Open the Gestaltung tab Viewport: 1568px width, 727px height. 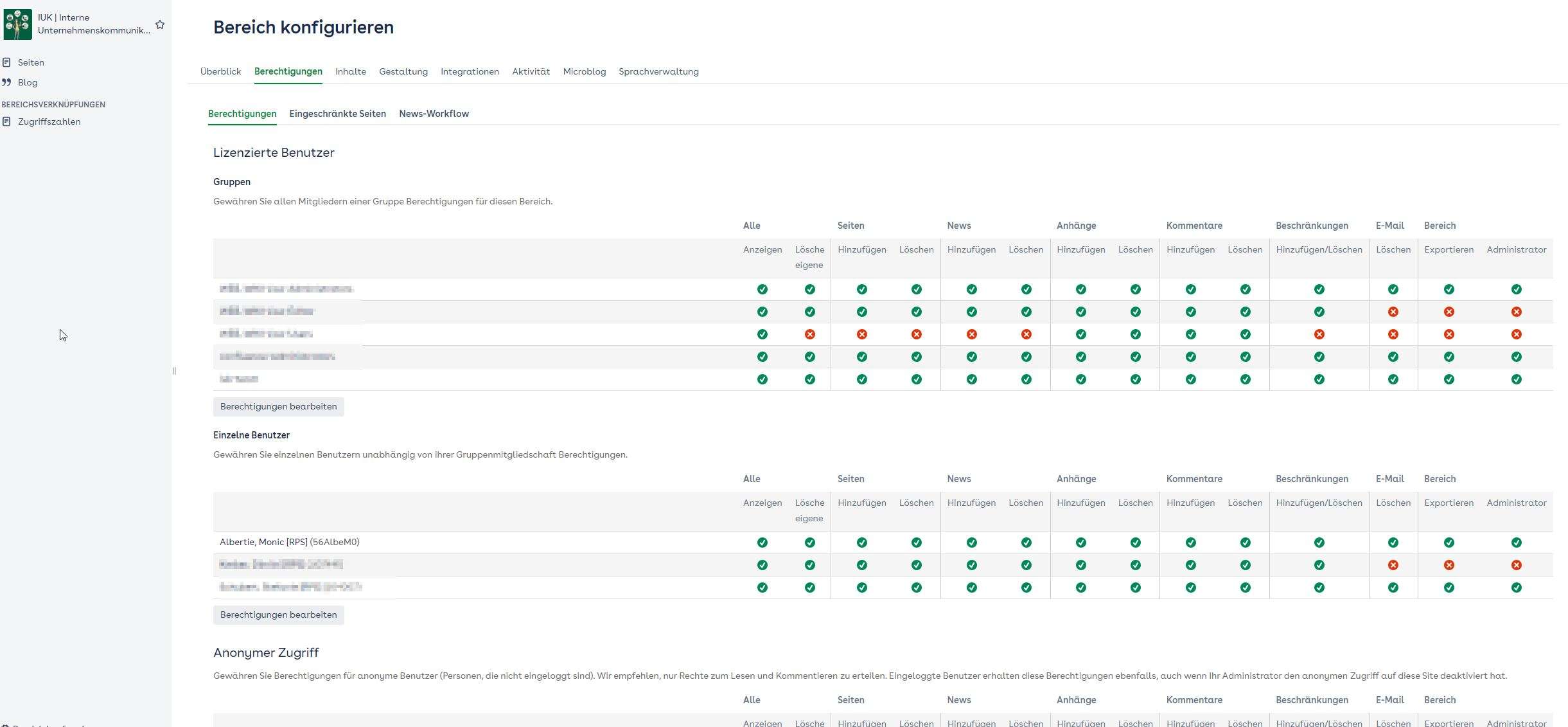point(403,71)
